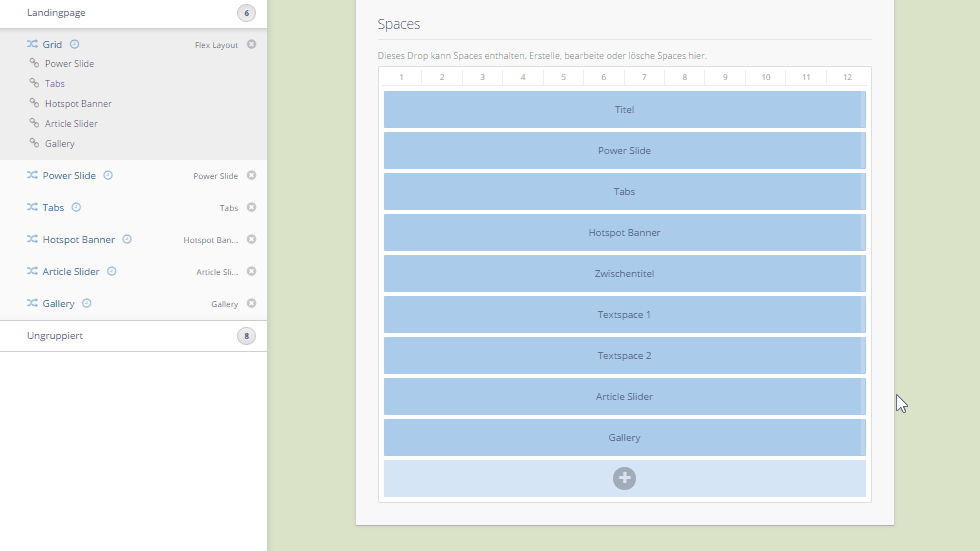Screen dimensions: 980x551
Task: Click the add space plus icon
Action: pos(624,479)
